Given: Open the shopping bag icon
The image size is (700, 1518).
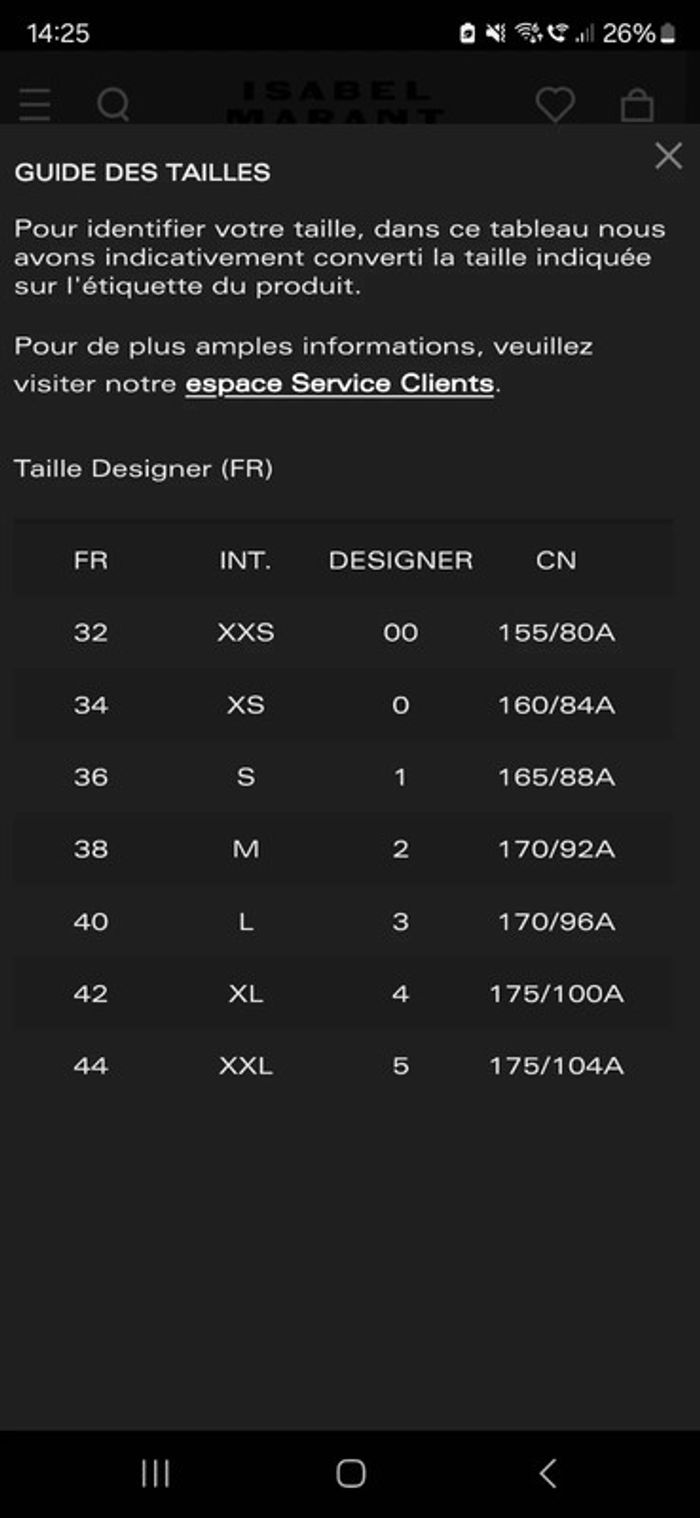Looking at the screenshot, I should 637,105.
